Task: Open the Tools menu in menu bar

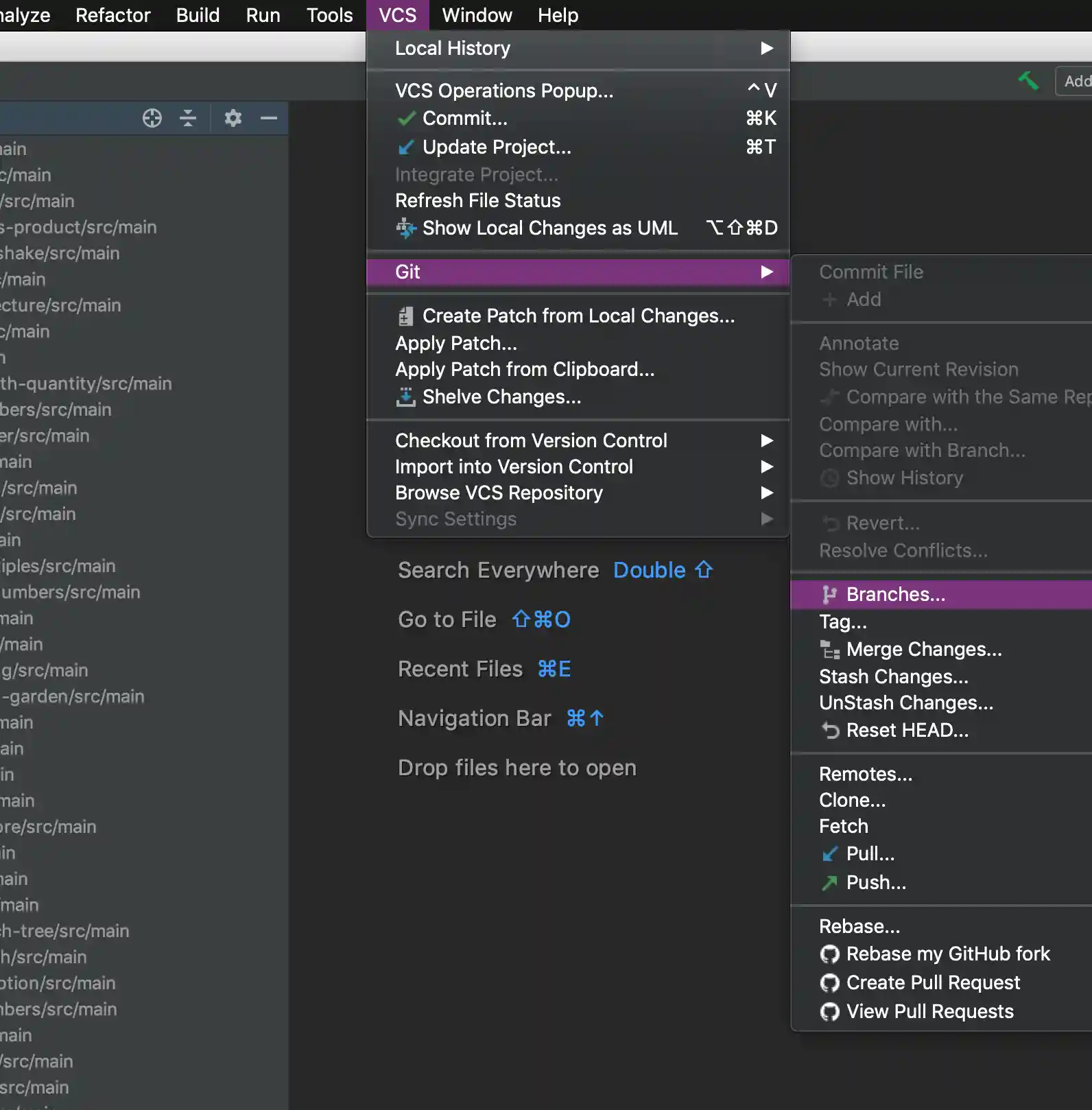Action: [x=329, y=15]
